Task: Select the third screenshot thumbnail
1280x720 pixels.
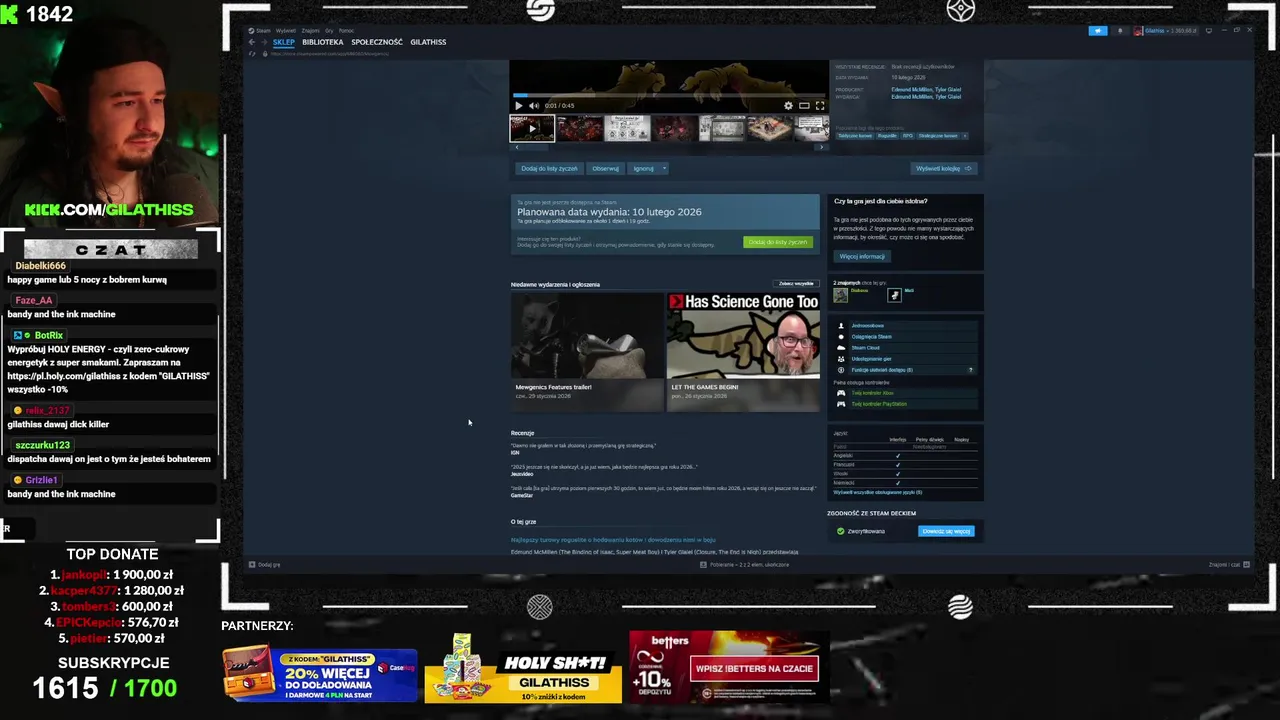Action: (x=627, y=128)
